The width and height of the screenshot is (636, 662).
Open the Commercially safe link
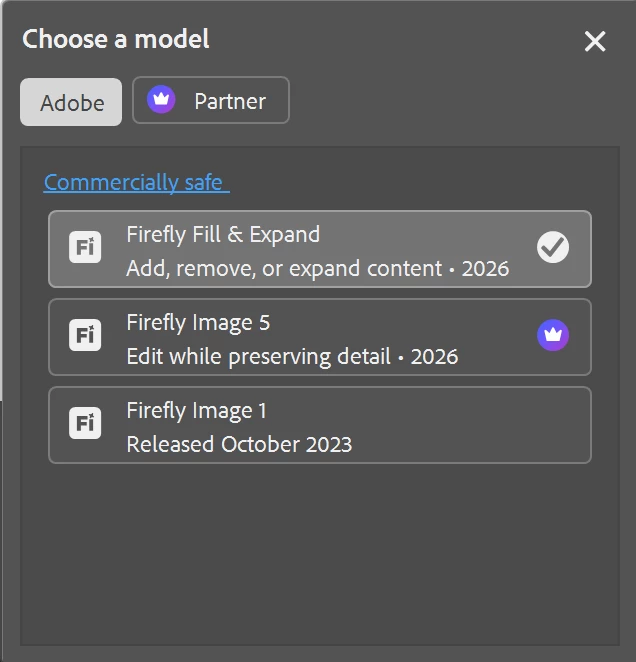coord(136,182)
